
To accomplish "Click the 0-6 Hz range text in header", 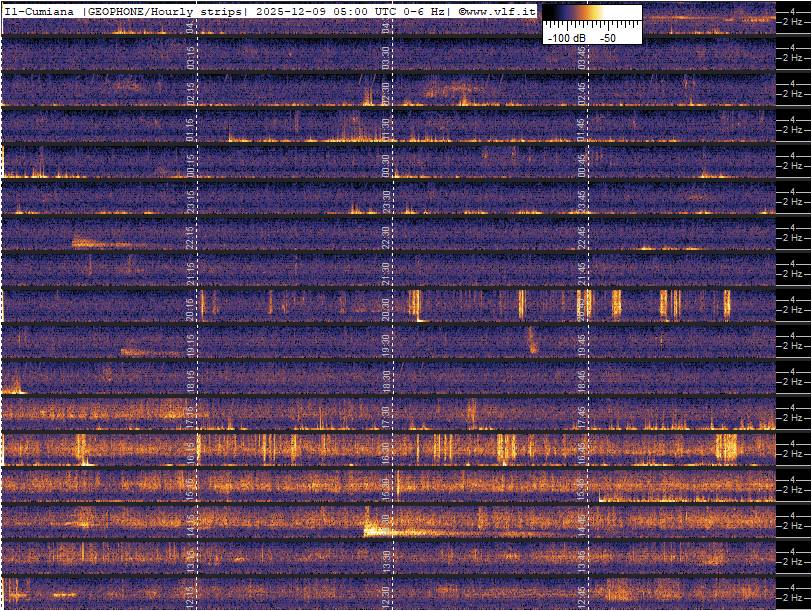I will coord(416,10).
